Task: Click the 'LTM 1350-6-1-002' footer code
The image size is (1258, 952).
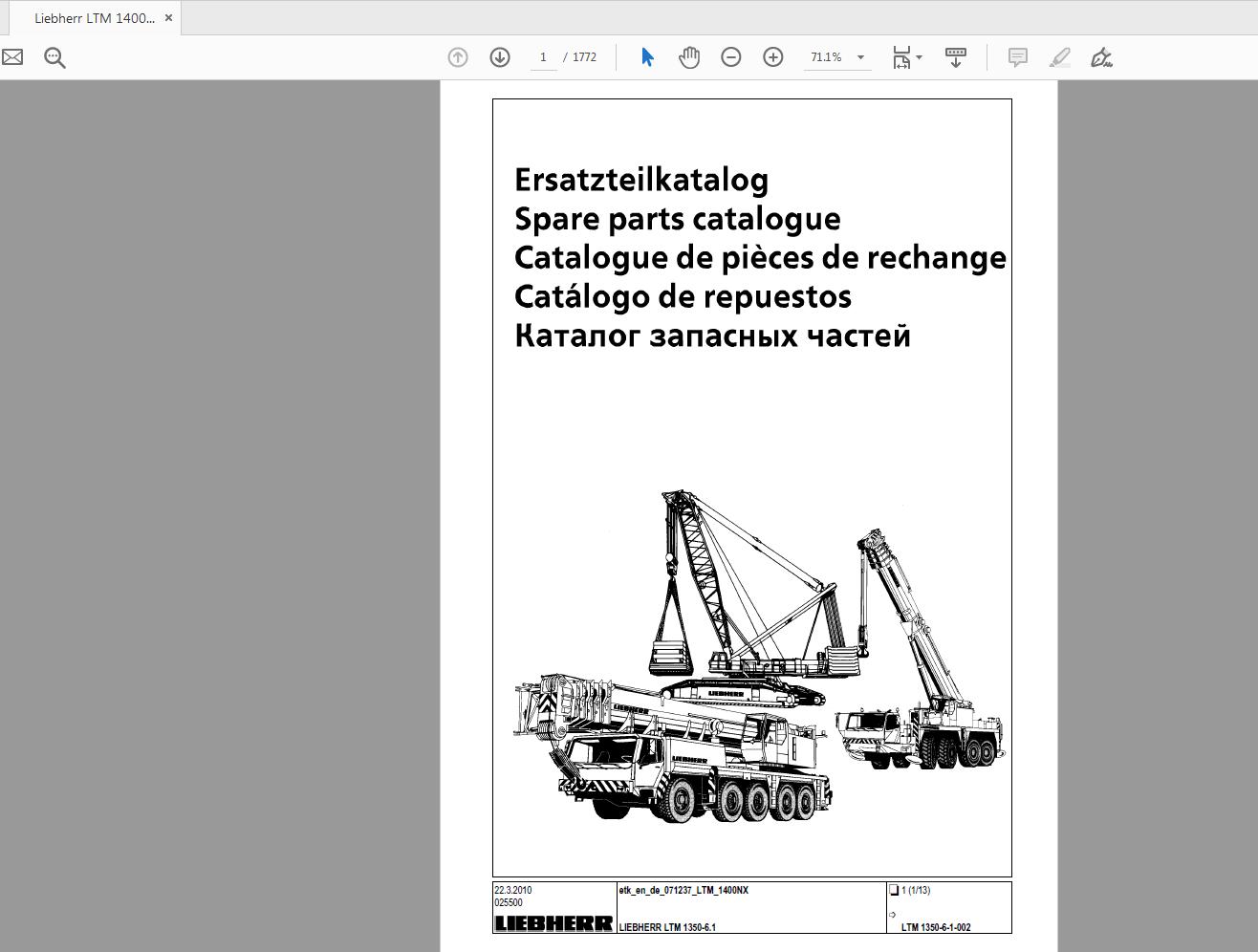Action: pyautogui.click(x=936, y=927)
